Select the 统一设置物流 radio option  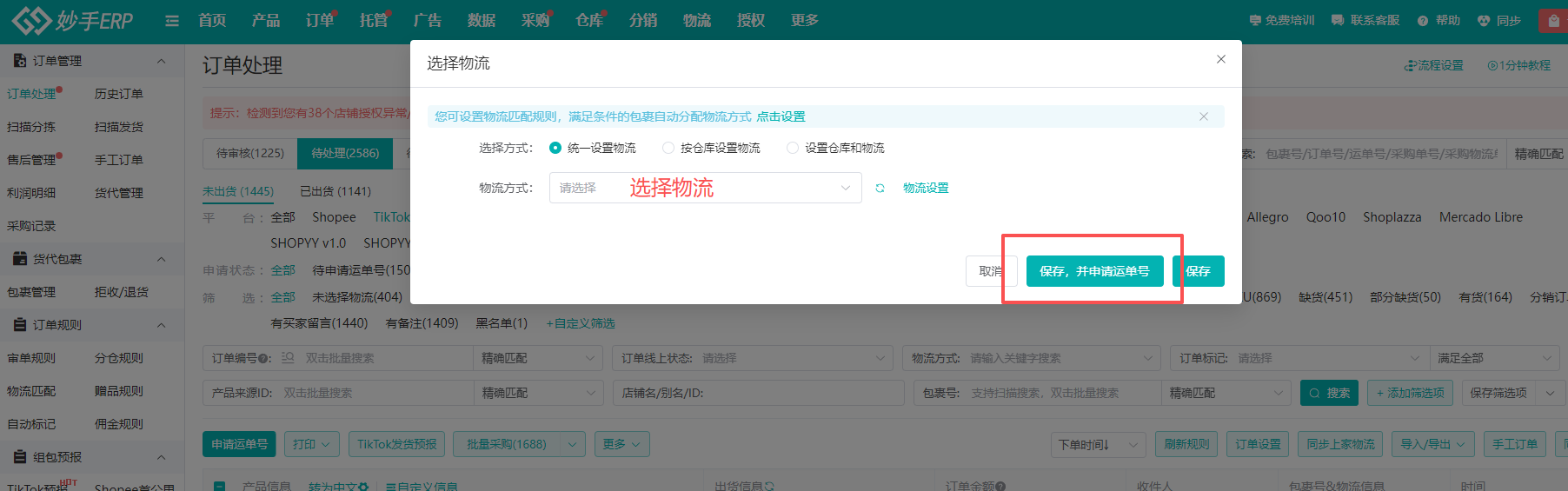click(x=555, y=149)
